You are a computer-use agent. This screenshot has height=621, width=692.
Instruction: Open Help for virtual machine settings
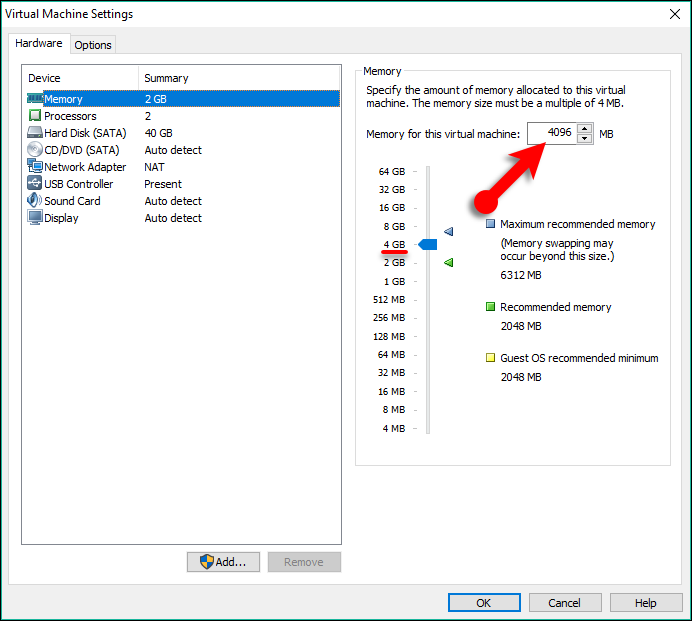click(x=646, y=603)
